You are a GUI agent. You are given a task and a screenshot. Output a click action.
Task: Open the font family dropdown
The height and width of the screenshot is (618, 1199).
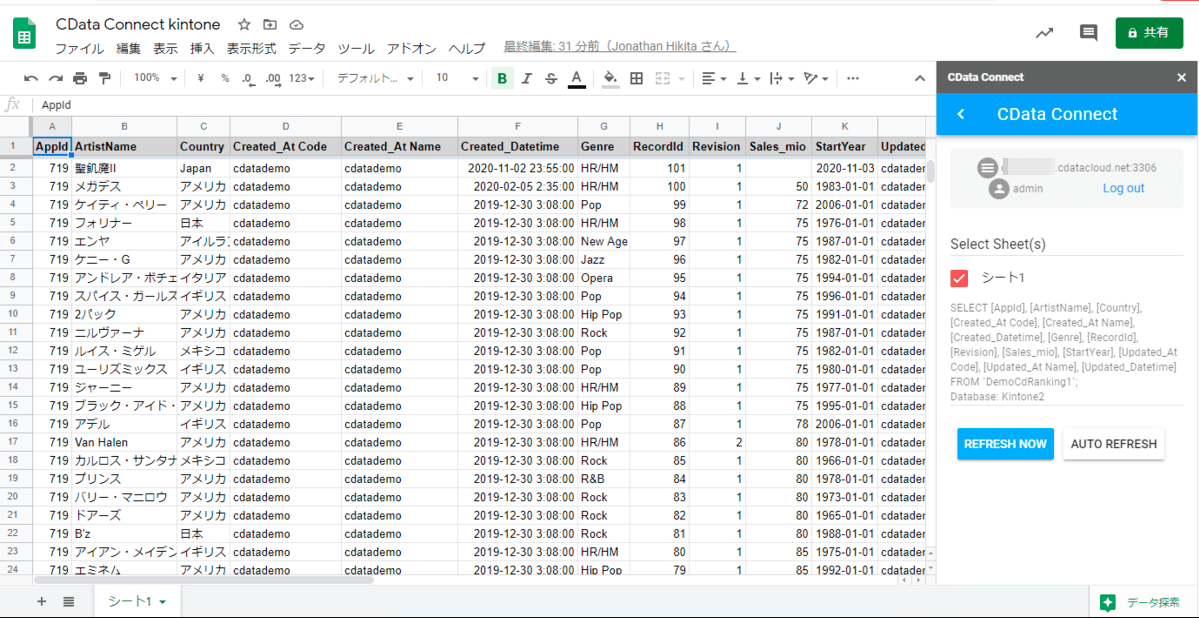(x=375, y=78)
